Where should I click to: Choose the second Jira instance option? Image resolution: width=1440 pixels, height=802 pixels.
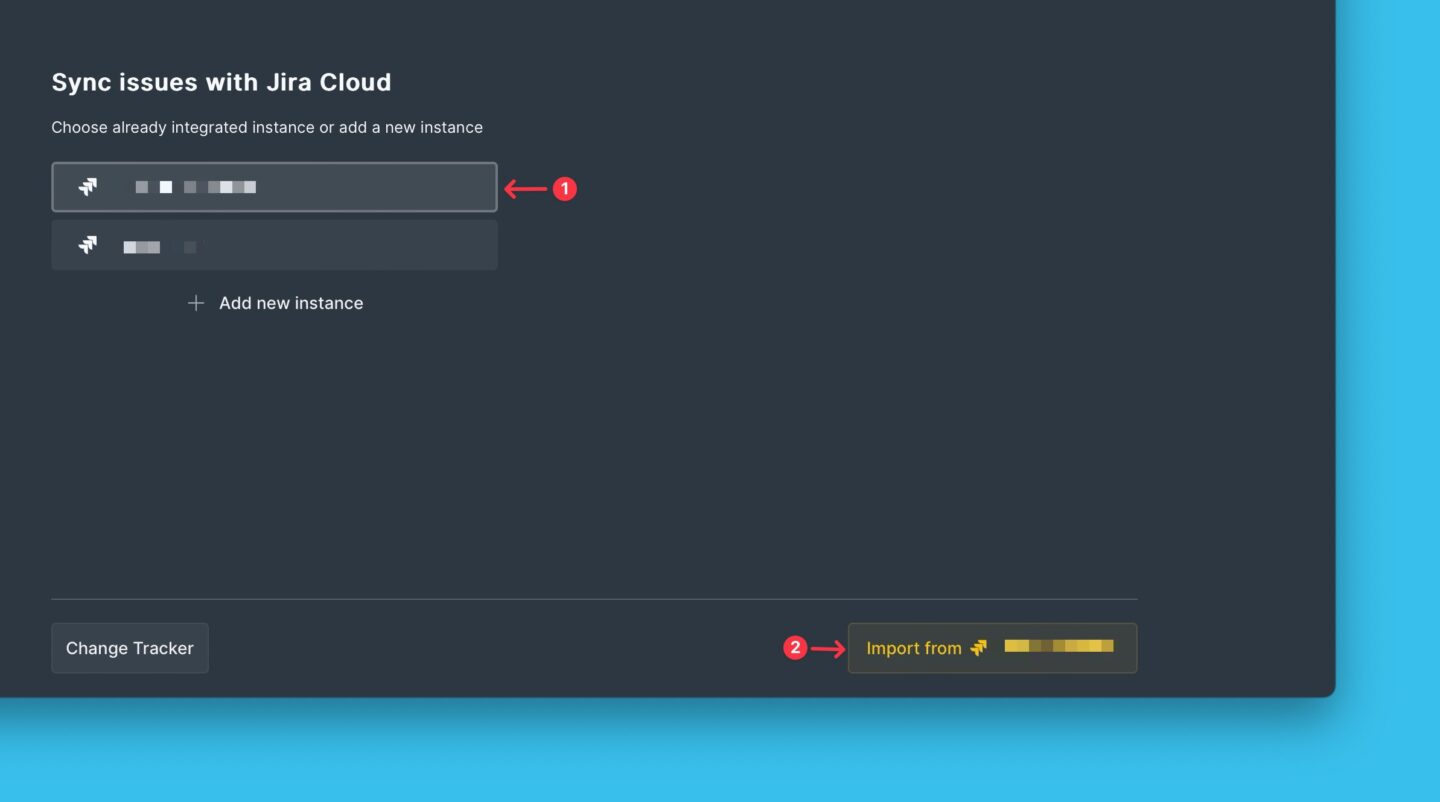coord(274,245)
